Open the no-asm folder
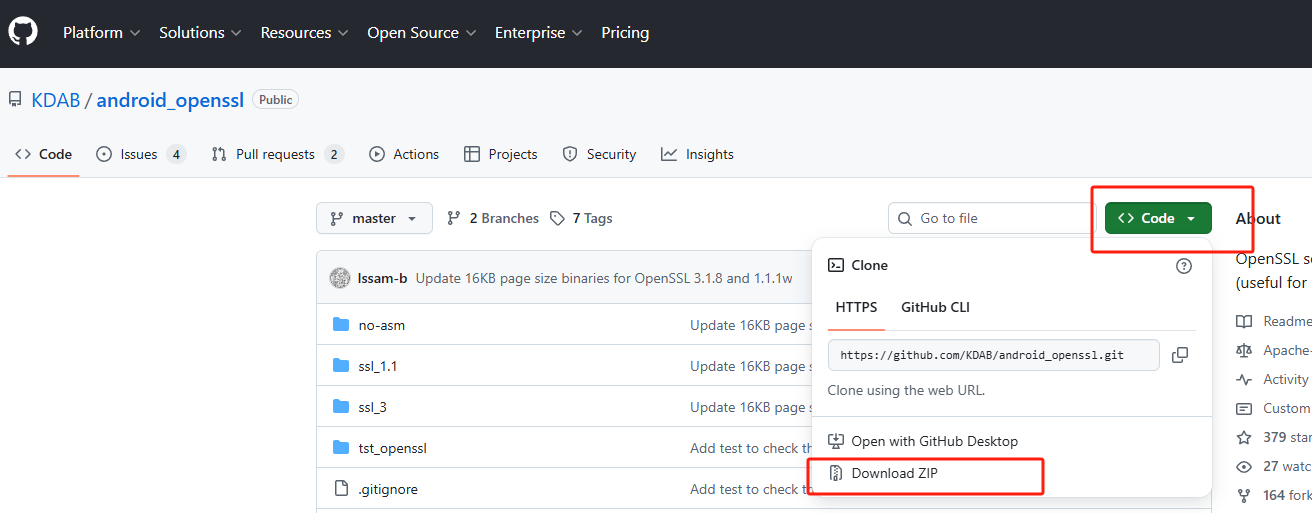This screenshot has height=513, width=1312. point(381,325)
